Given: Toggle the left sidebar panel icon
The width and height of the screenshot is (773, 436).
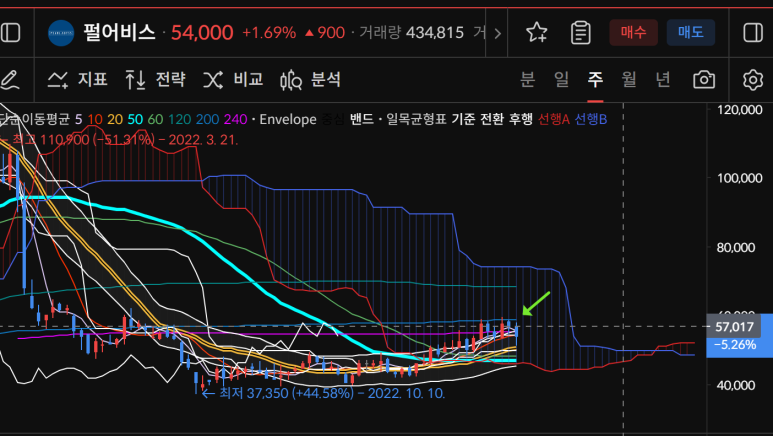Looking at the screenshot, I should click(x=11, y=33).
